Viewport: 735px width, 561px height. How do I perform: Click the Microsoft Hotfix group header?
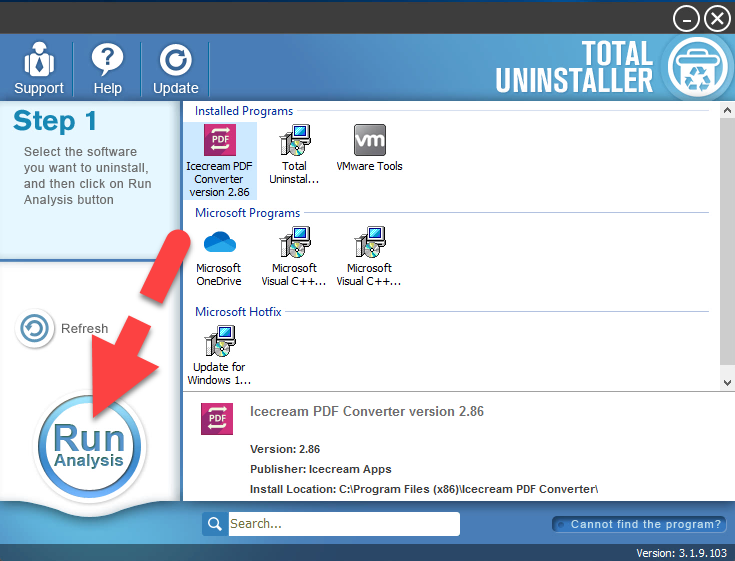coord(238,312)
